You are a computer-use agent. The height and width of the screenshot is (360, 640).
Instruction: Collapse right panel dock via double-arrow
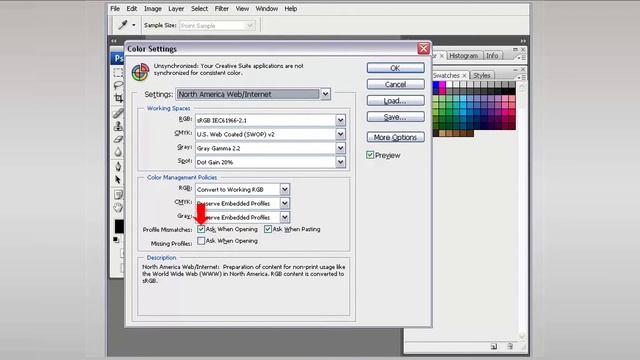523,41
